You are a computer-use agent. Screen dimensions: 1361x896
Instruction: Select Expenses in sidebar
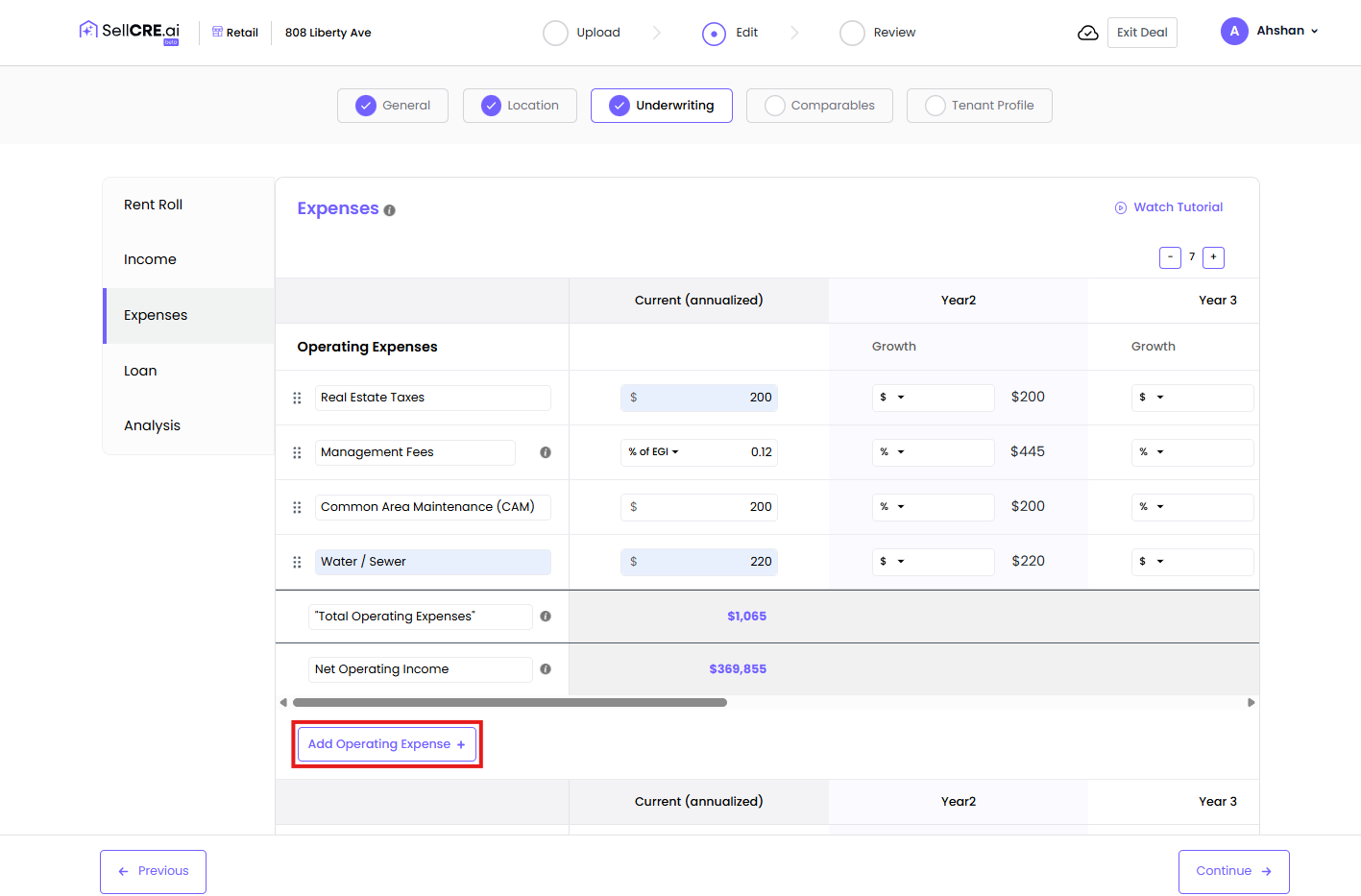(x=189, y=315)
